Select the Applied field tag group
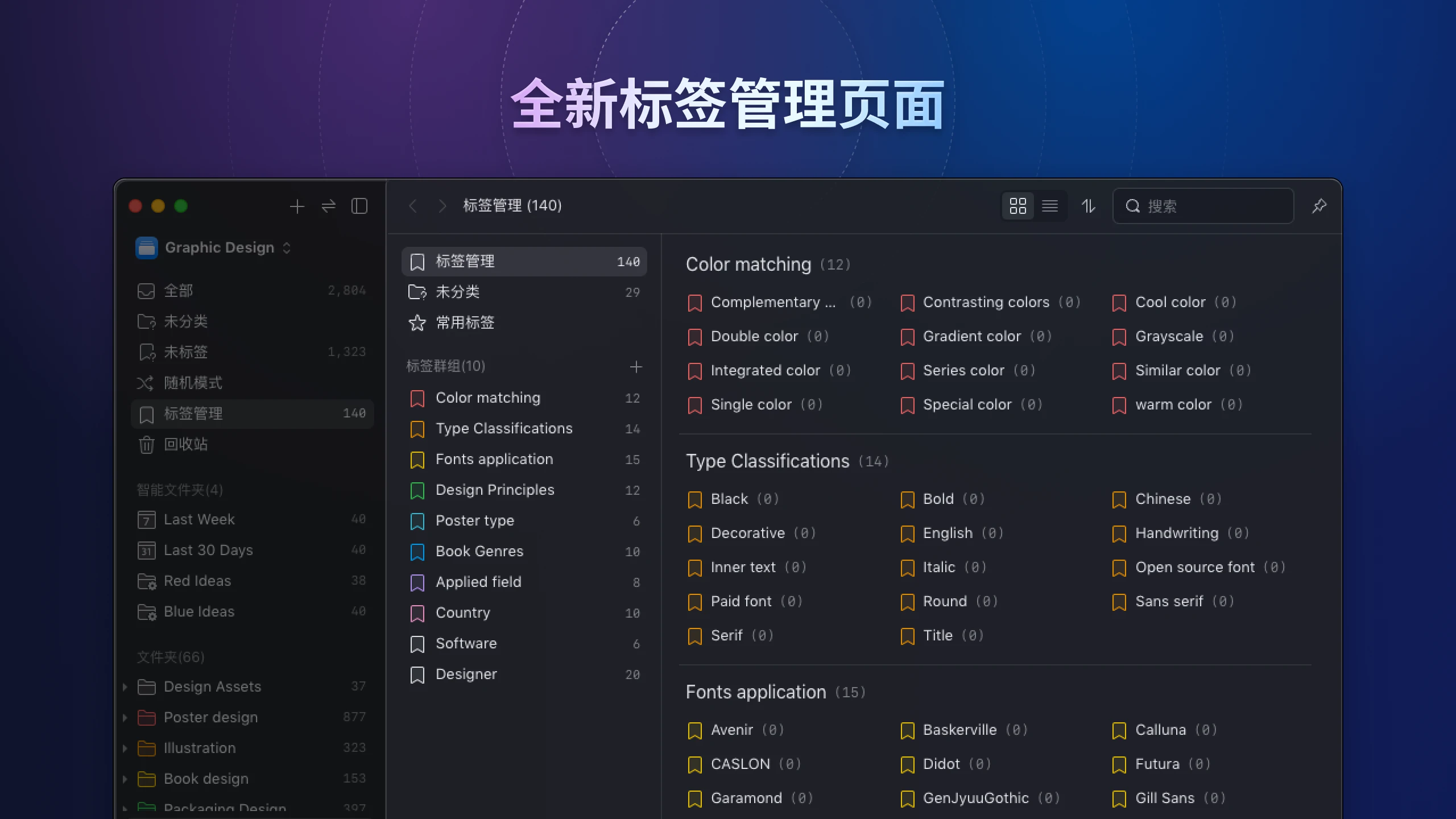This screenshot has height=819, width=1456. 524,582
